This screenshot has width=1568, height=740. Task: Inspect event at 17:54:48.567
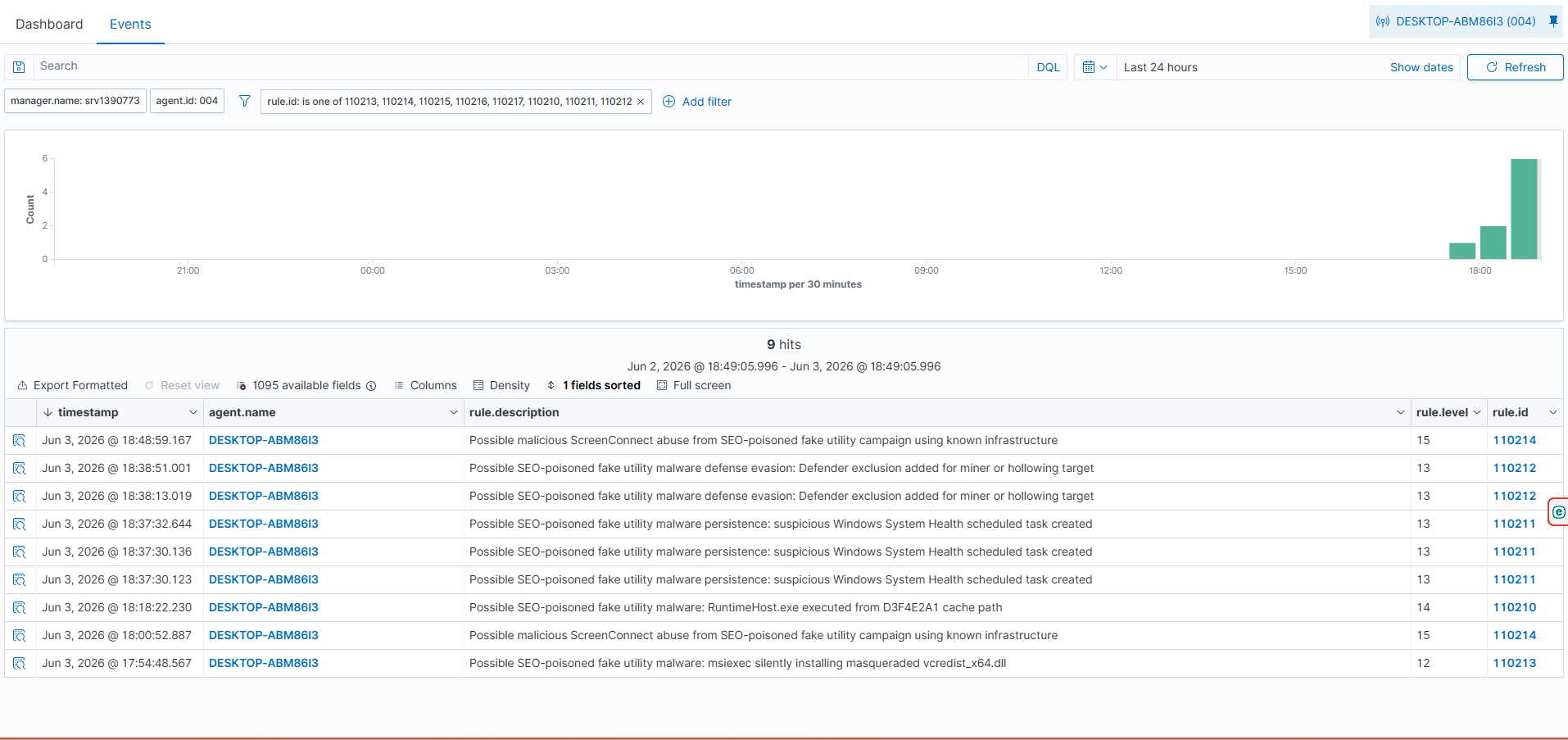coord(20,664)
